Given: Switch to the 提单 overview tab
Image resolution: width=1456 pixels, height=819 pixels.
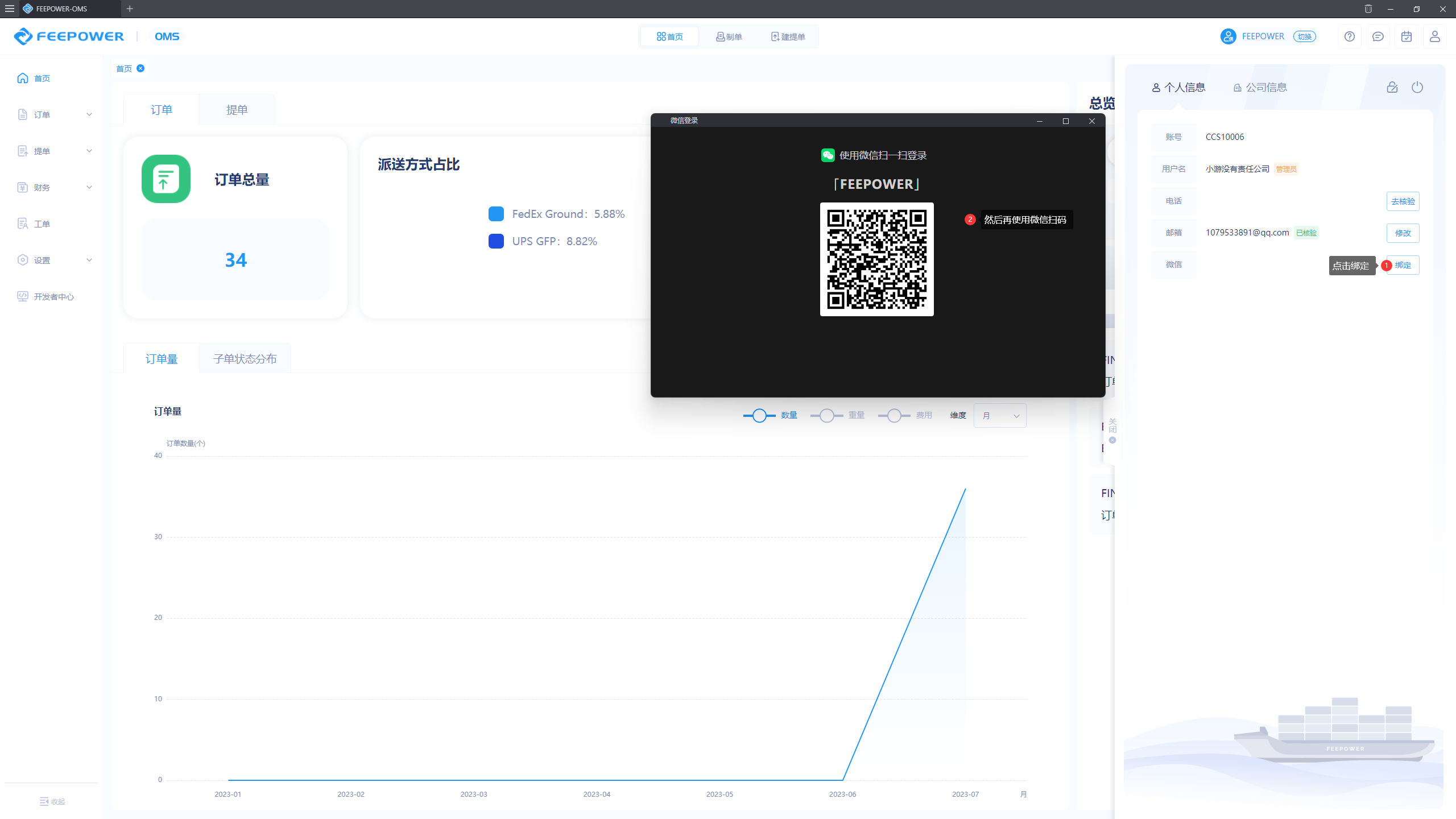Looking at the screenshot, I should click(x=237, y=109).
